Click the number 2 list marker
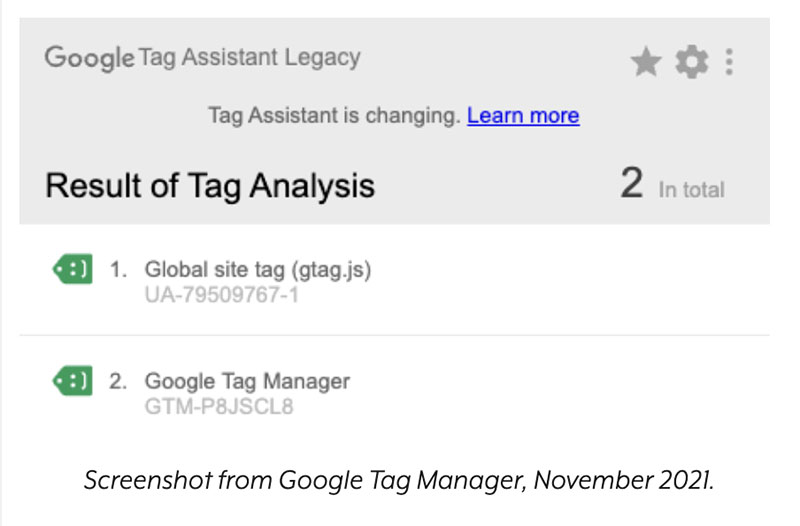 point(119,381)
